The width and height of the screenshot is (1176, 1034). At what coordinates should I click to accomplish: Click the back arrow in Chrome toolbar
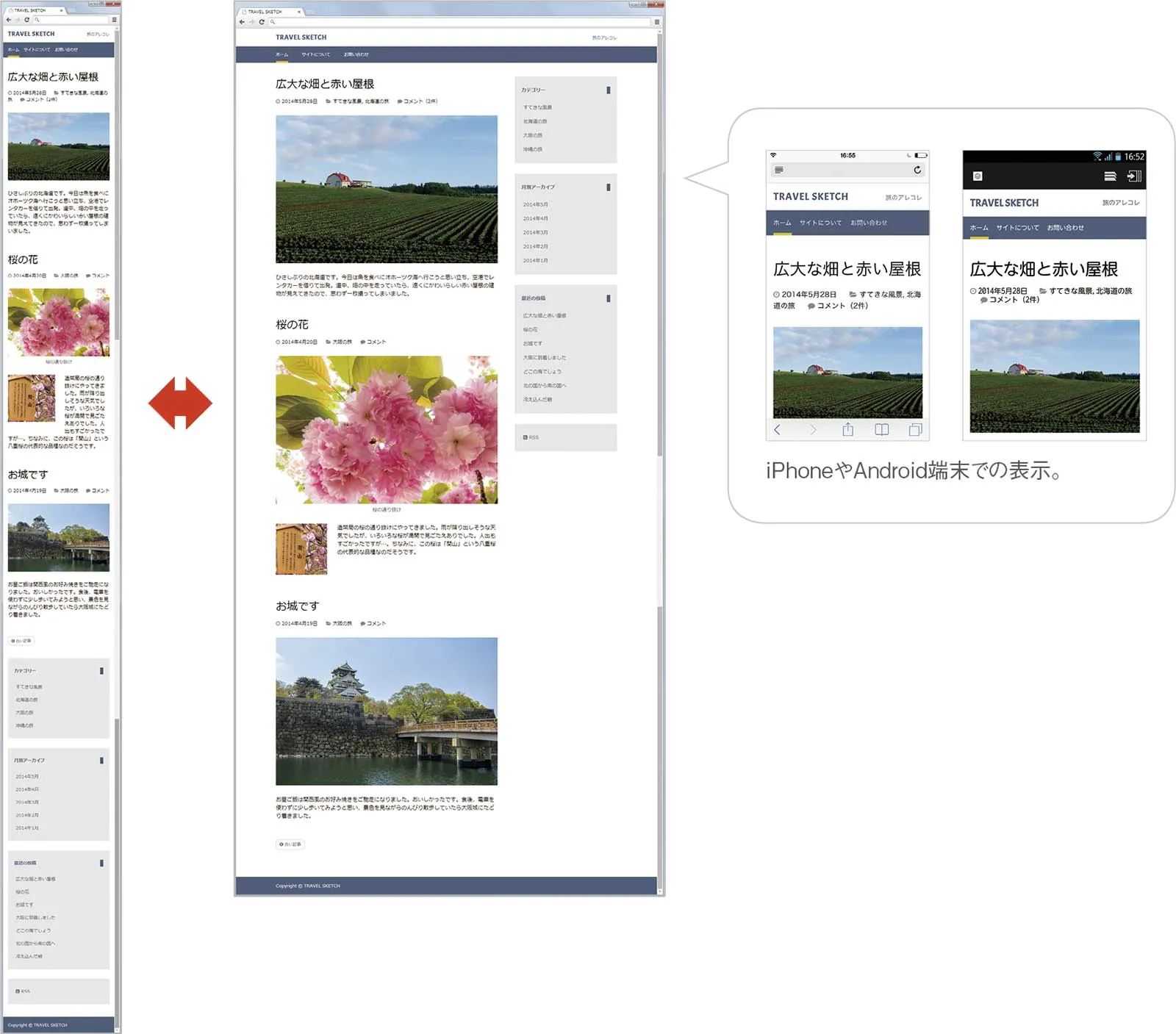(x=242, y=21)
